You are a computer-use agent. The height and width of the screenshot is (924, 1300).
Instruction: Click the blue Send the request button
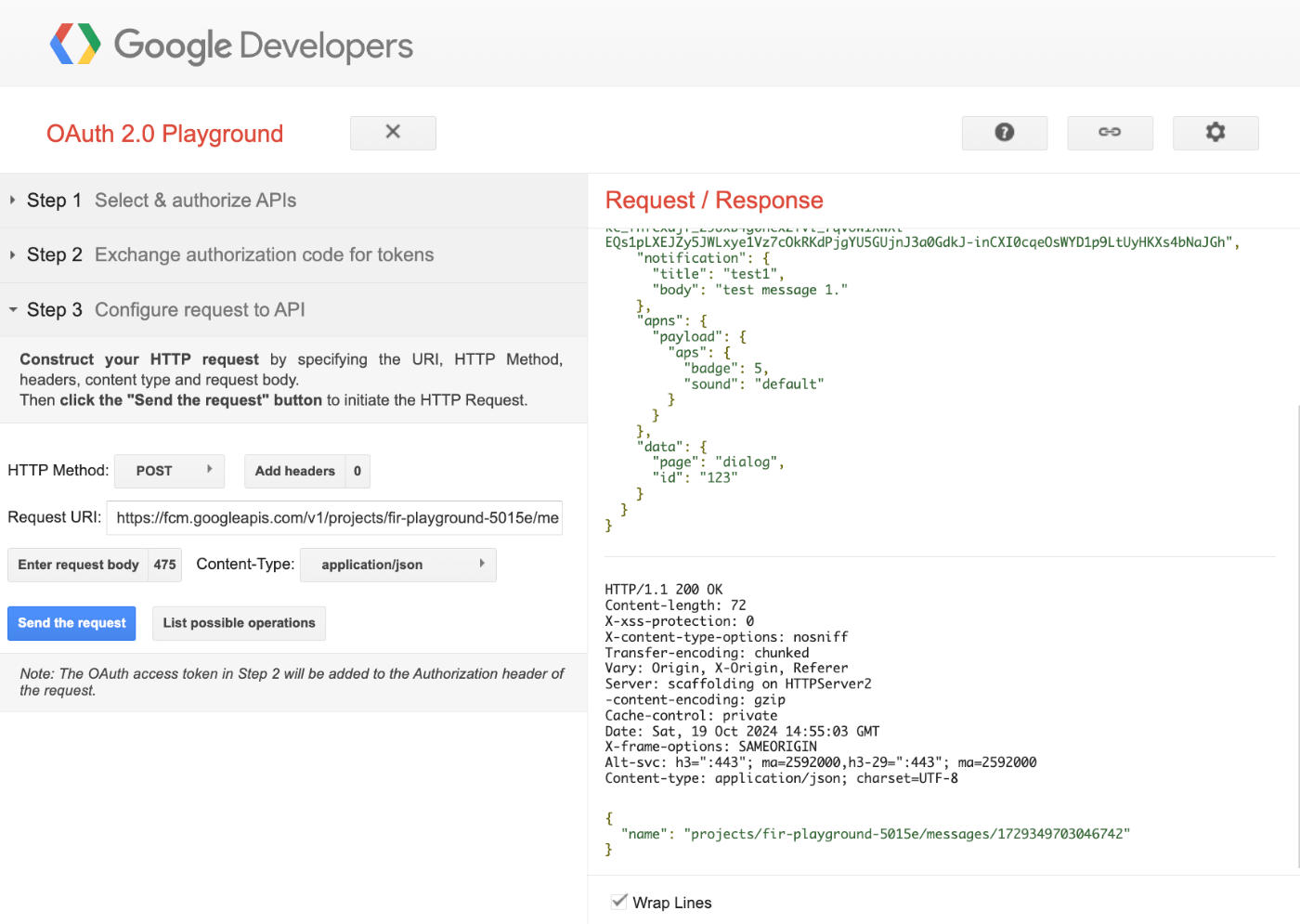pos(71,623)
